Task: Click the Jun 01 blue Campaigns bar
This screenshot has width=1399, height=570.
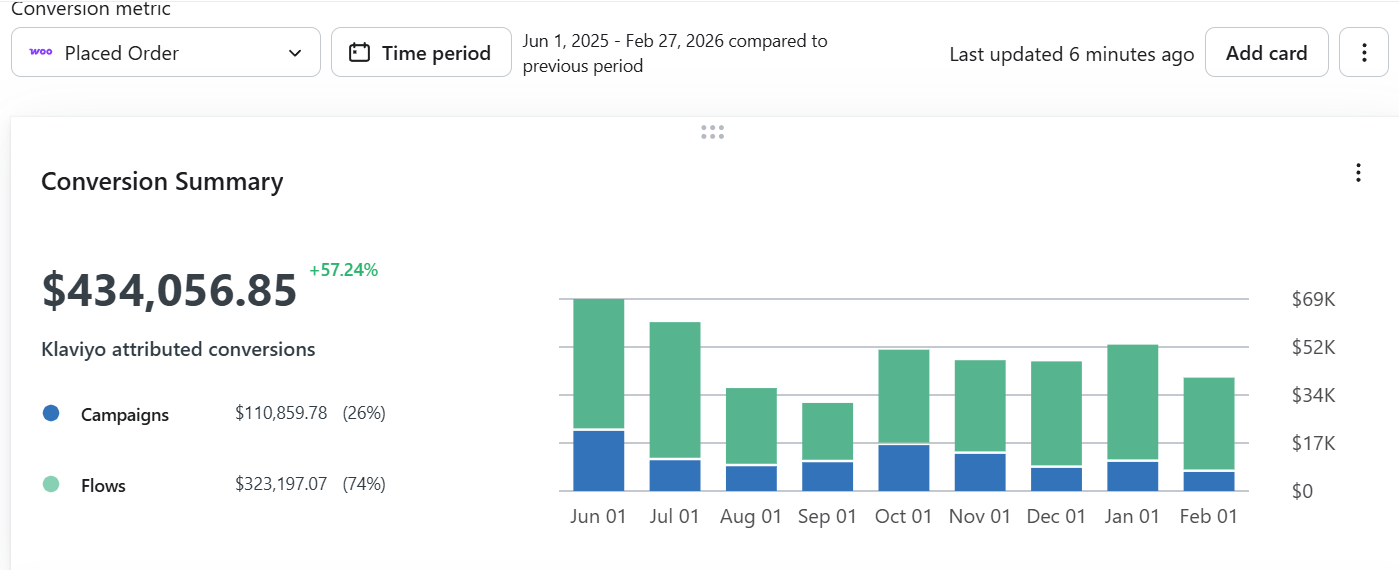Action: tap(599, 461)
